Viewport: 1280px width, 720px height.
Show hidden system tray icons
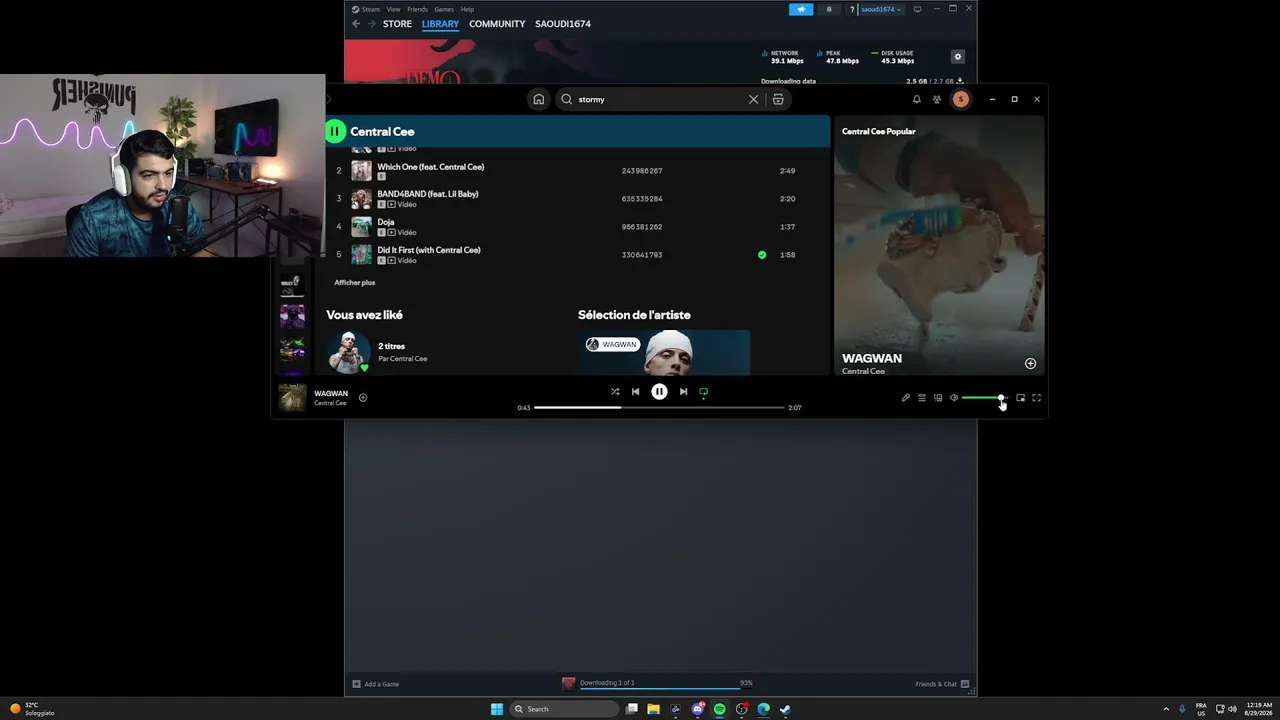coord(1165,709)
